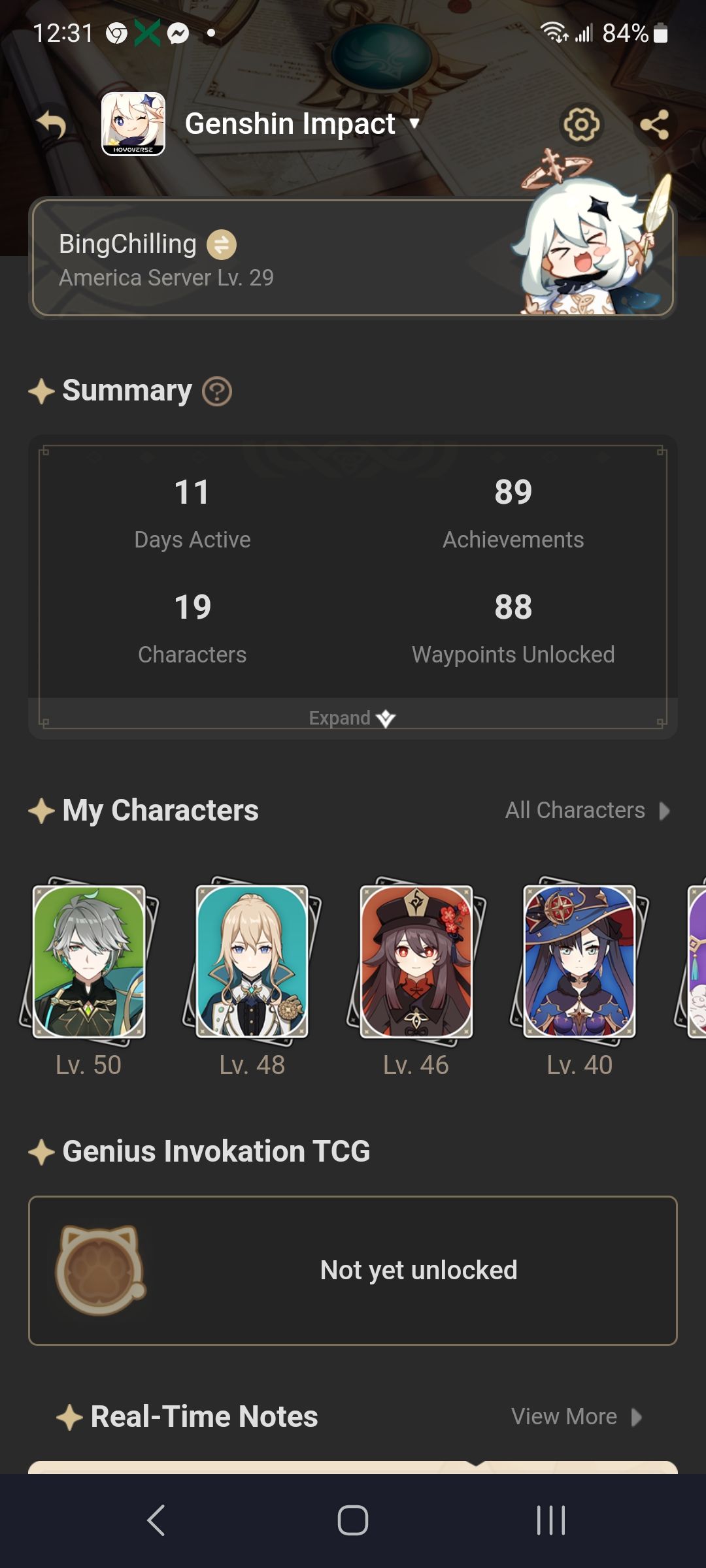Tap Android recent apps button

point(550,1520)
